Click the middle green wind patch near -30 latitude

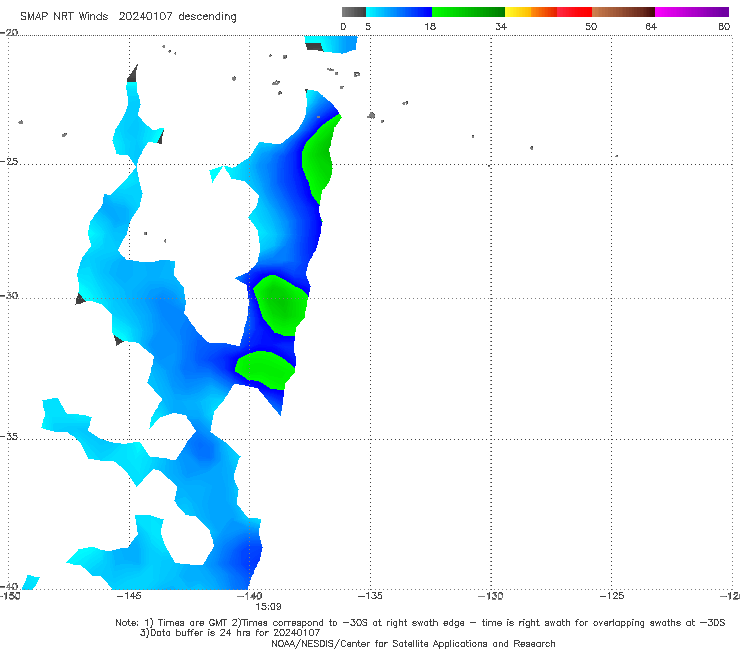(282, 305)
